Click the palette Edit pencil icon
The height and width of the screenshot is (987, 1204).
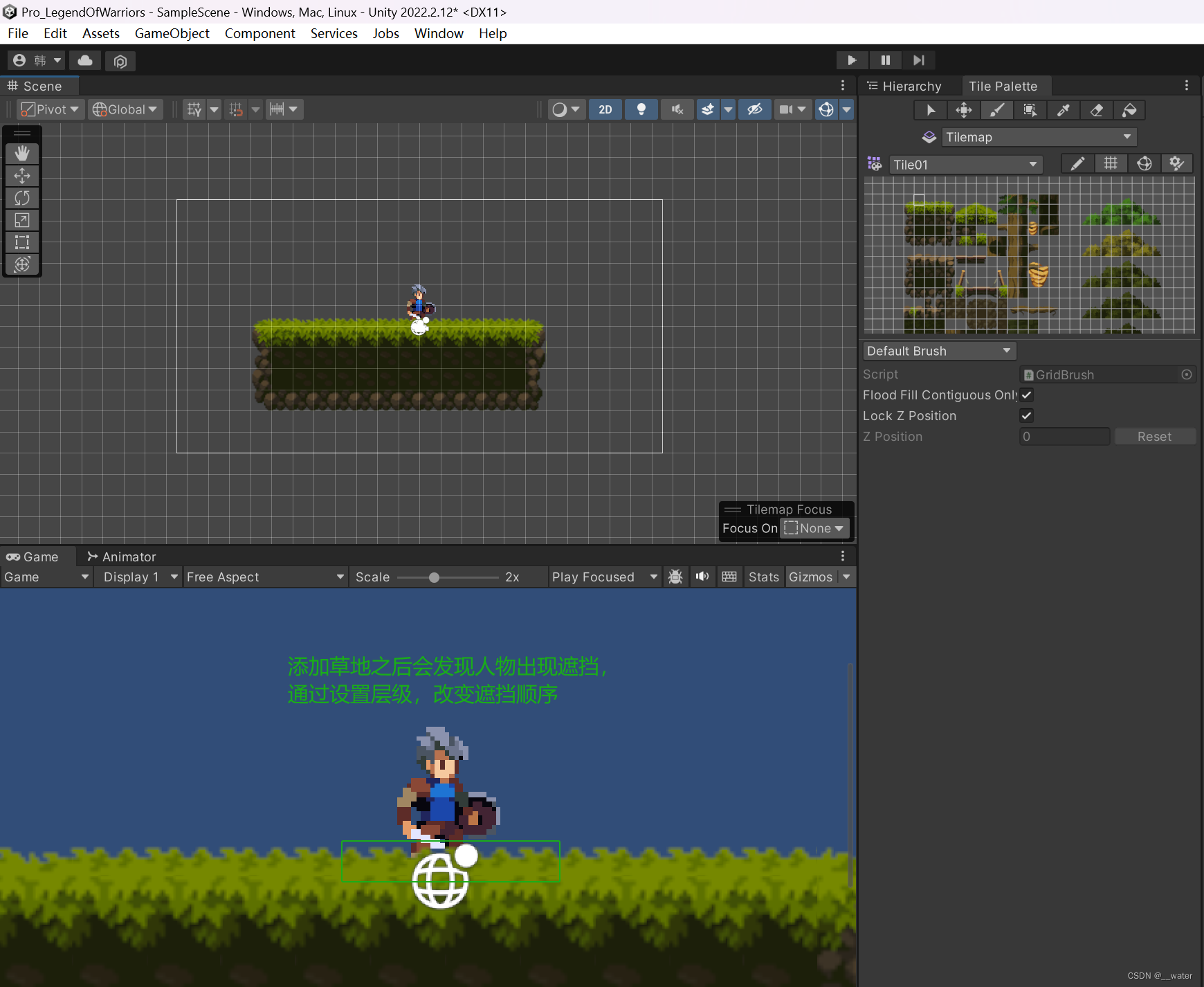1077,164
